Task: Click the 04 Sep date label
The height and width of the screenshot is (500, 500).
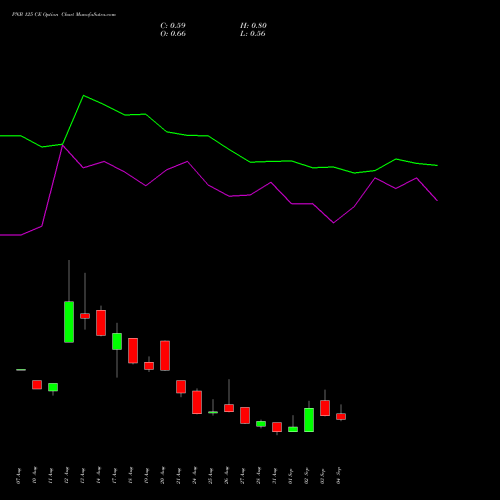Action: [339, 476]
